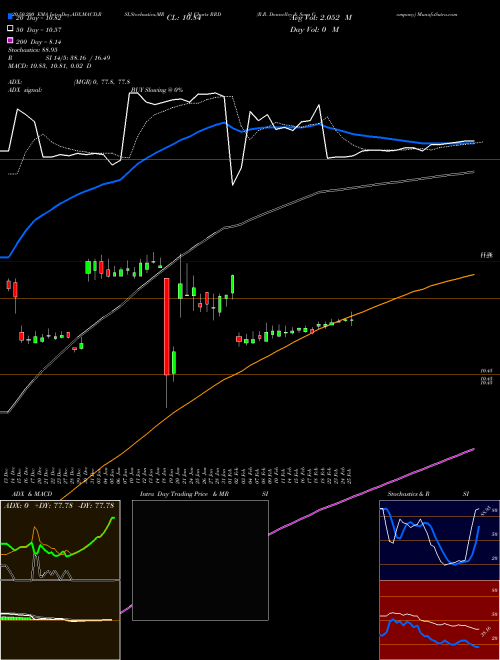The height and width of the screenshot is (660, 500).
Task: Click the 'ADX signal:' label
Action: pyautogui.click(x=25, y=90)
